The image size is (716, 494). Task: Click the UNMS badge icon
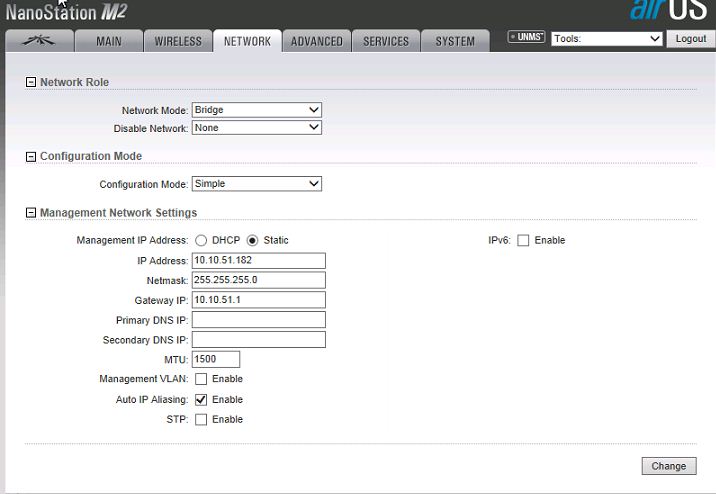(x=526, y=38)
